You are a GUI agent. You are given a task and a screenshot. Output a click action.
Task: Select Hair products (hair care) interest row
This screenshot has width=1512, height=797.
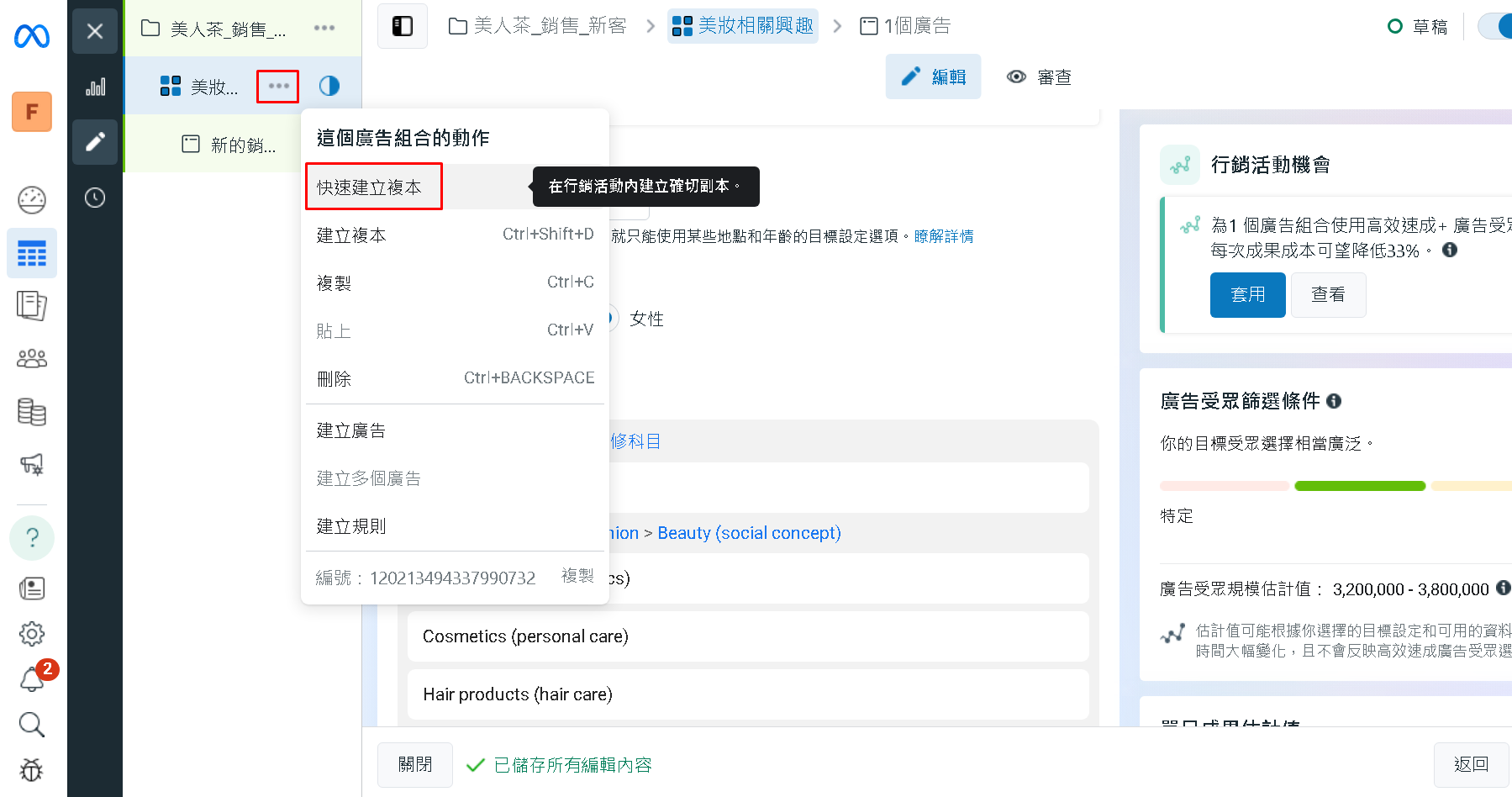point(748,694)
